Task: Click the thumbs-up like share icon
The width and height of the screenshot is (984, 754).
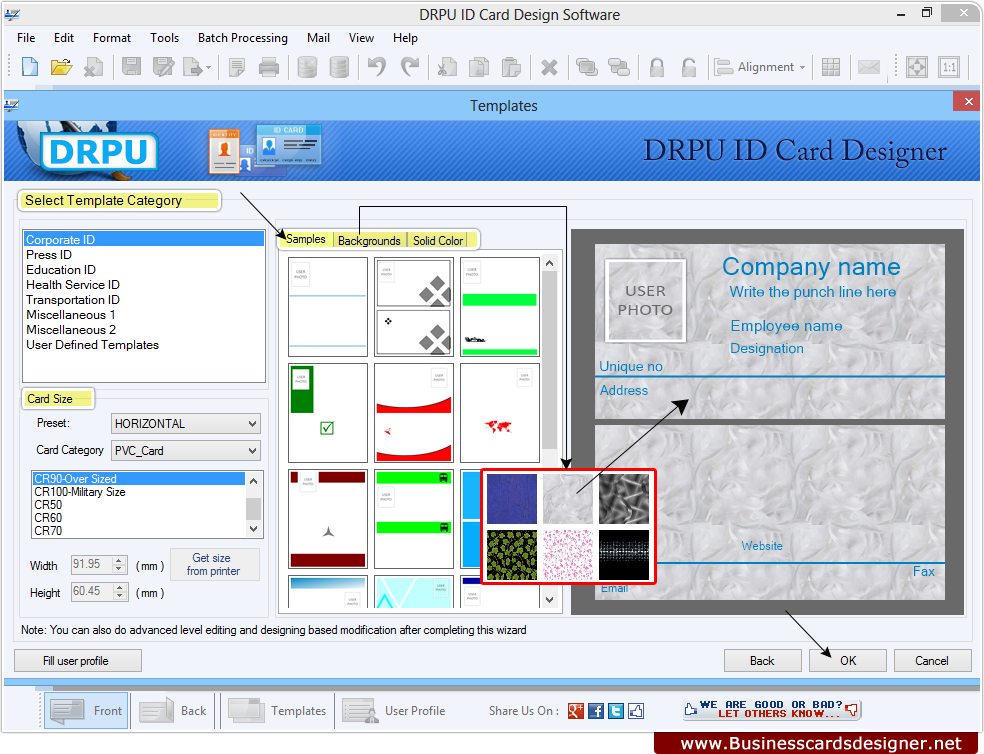Action: pos(636,711)
